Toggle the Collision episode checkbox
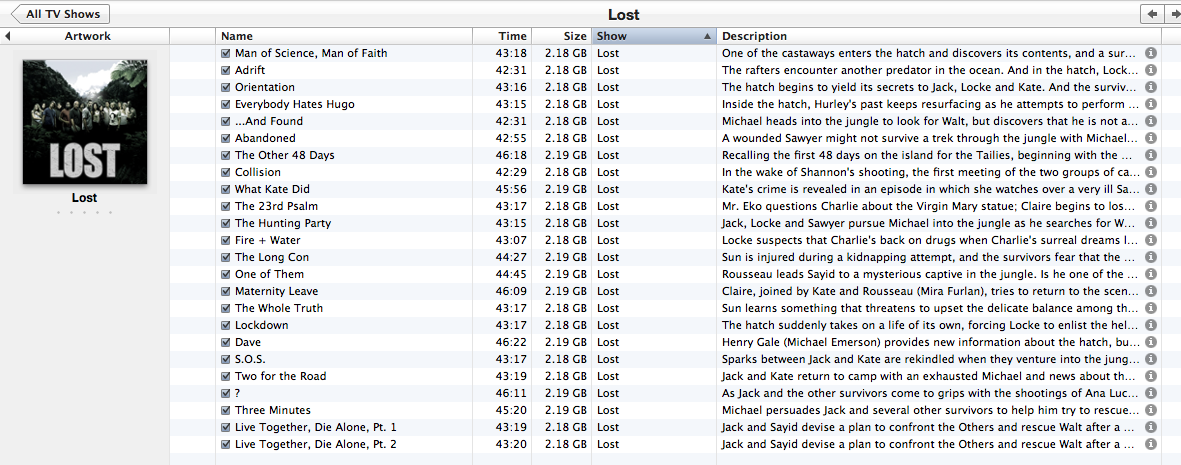 tap(226, 172)
